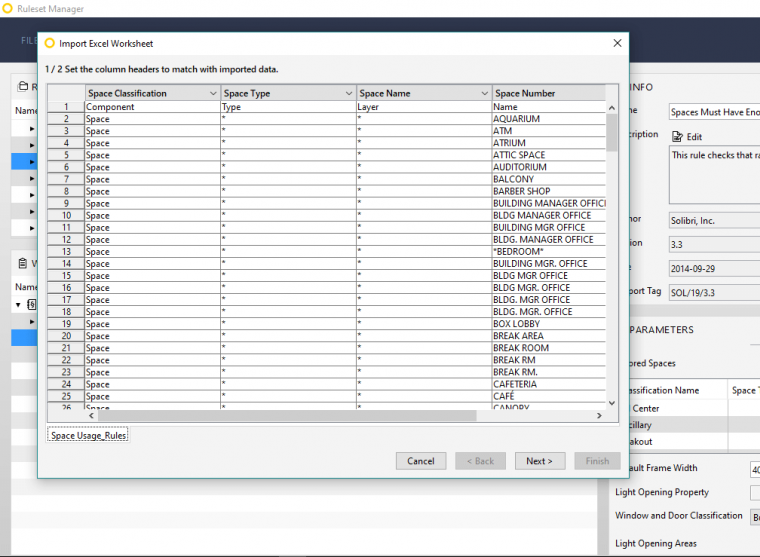
Task: Select the BOX LOBBY cell
Action: pos(549,324)
